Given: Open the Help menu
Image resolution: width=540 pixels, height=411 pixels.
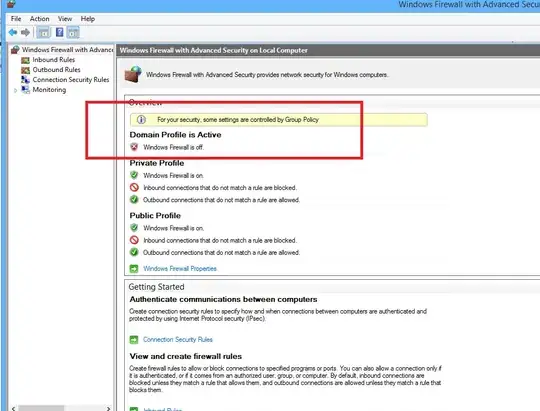Looking at the screenshot, I should pos(88,19).
